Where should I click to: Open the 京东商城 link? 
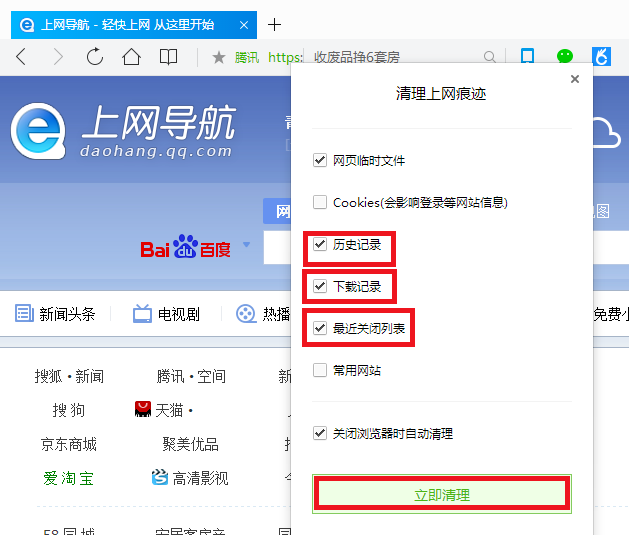click(69, 444)
